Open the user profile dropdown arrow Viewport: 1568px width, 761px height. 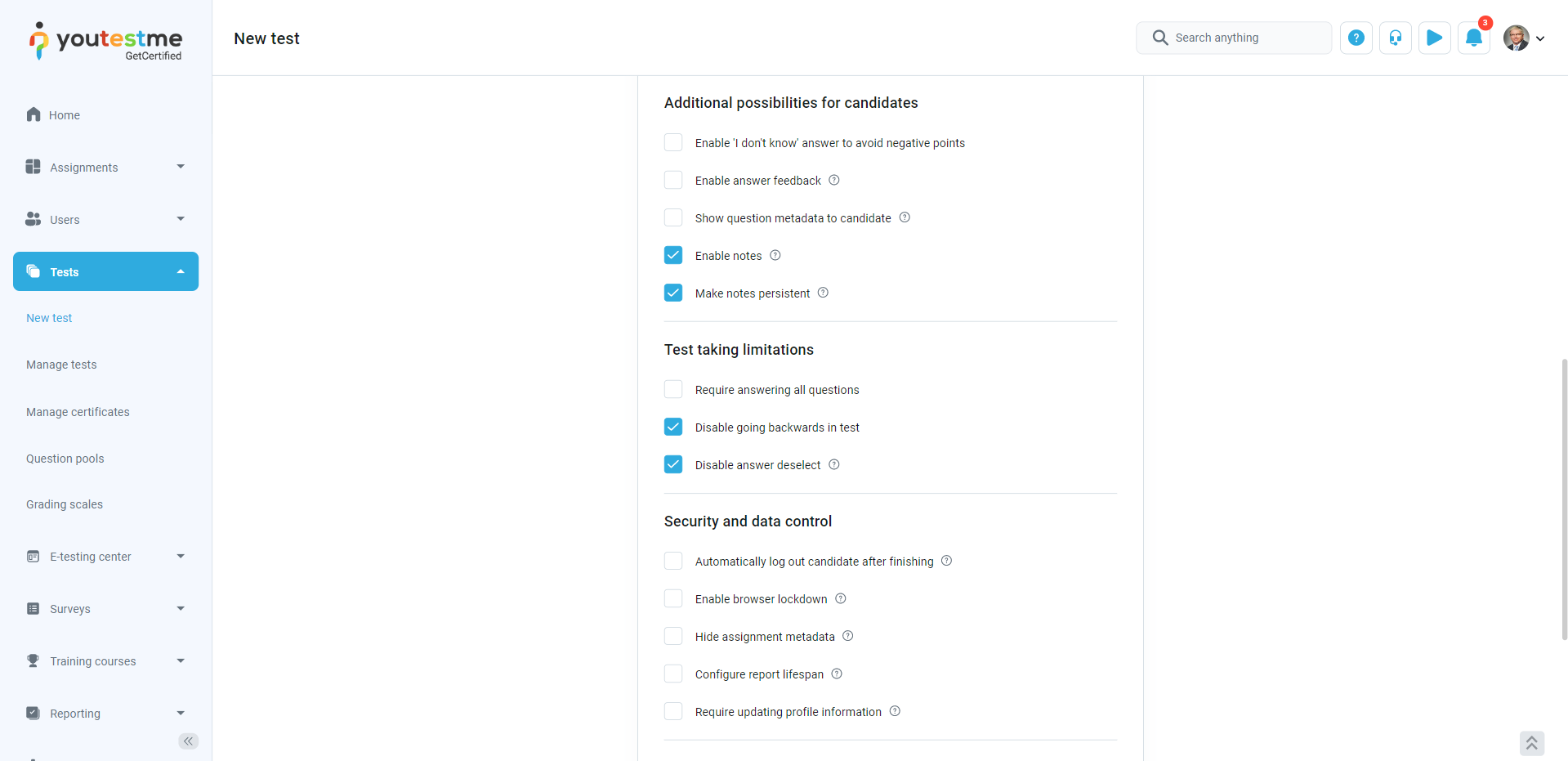(x=1540, y=38)
